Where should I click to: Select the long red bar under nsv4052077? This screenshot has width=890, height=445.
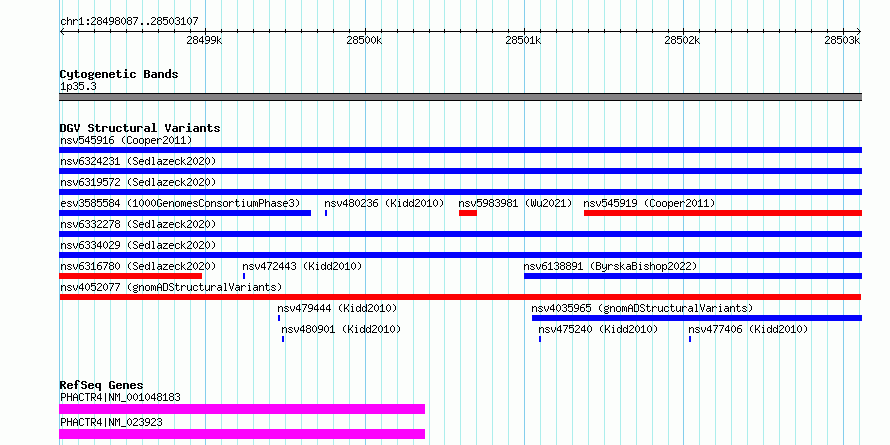pos(460,297)
